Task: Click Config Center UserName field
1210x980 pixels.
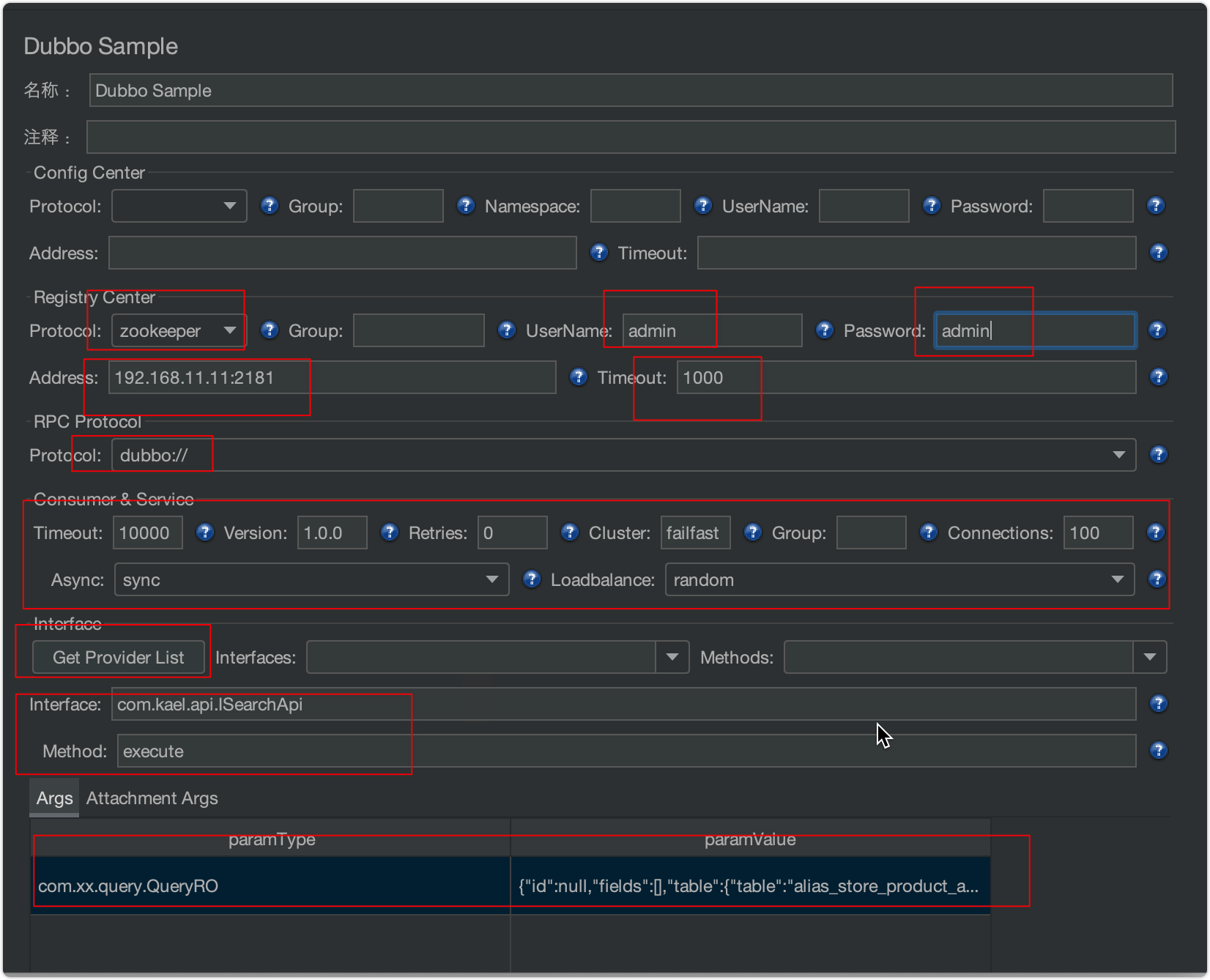Action: (864, 206)
